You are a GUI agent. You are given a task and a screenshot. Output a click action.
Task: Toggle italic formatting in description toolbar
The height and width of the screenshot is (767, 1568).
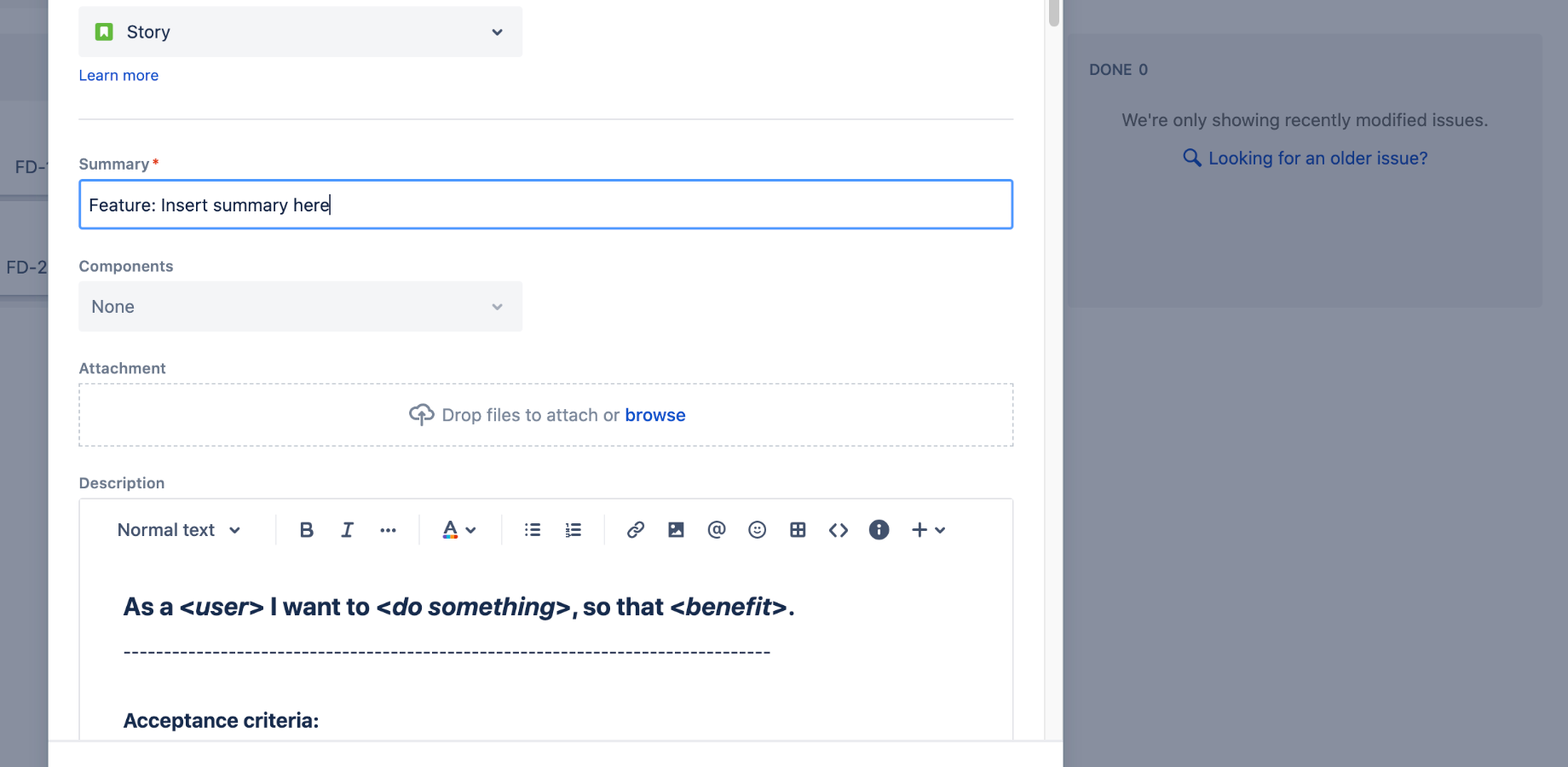pos(347,530)
